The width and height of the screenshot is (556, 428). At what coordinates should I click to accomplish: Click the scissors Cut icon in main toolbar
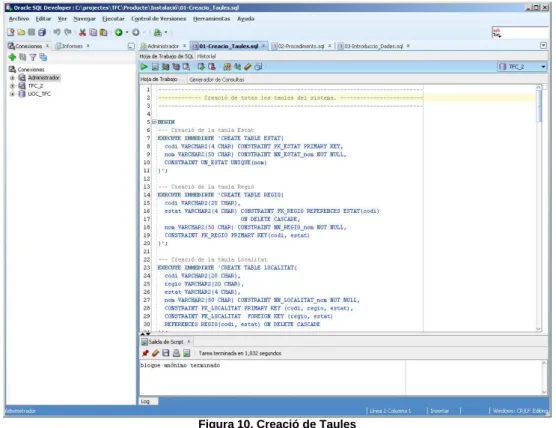[82, 33]
